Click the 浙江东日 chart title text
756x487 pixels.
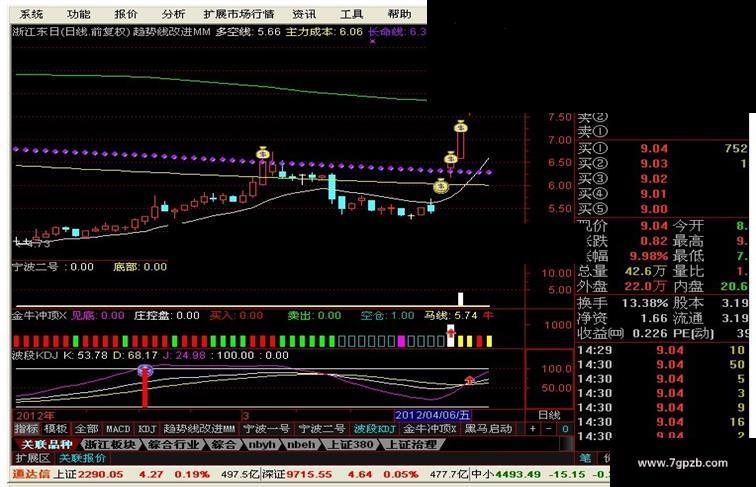pyautogui.click(x=37, y=32)
